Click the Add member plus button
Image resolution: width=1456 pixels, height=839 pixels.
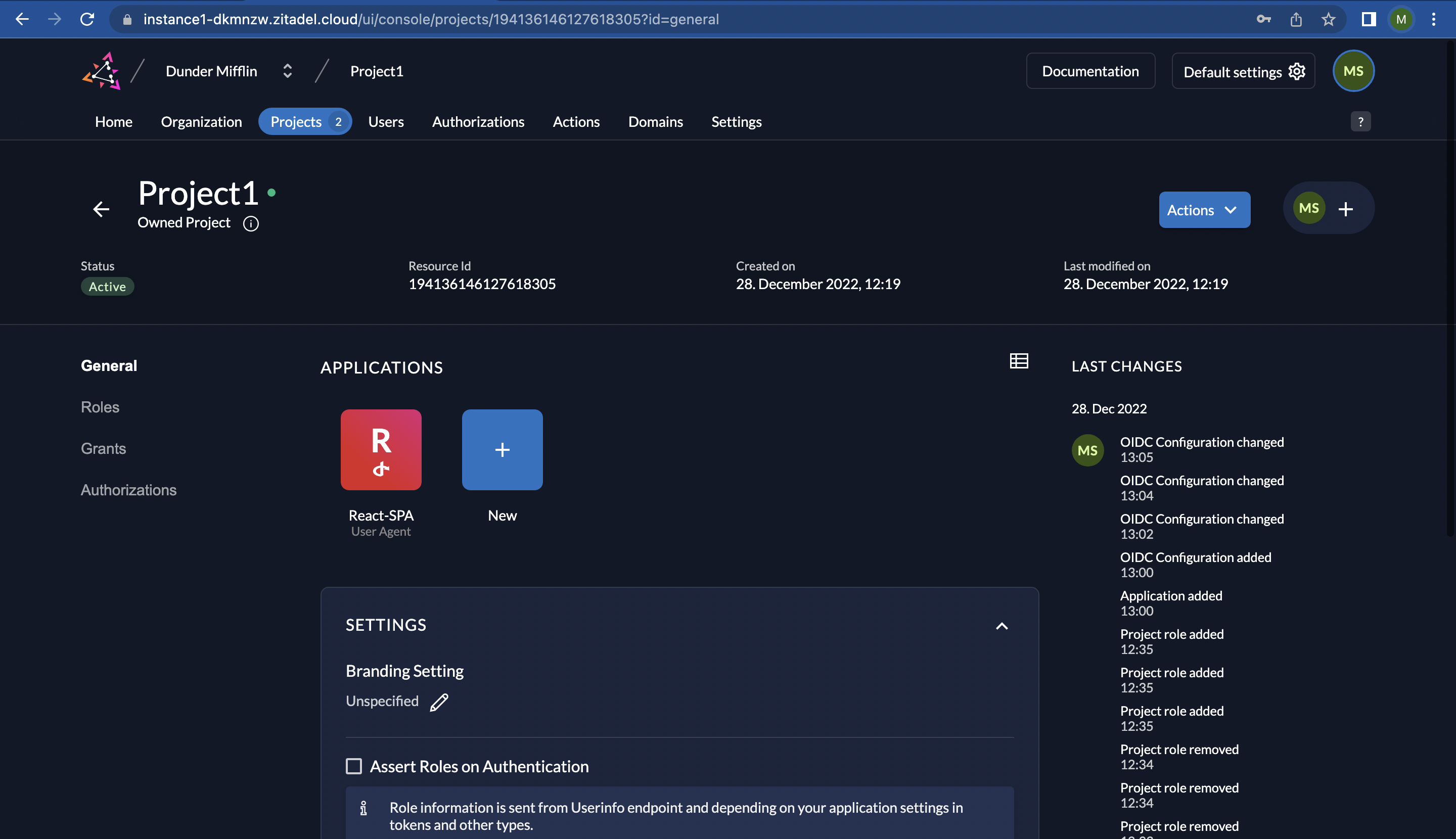(1346, 208)
